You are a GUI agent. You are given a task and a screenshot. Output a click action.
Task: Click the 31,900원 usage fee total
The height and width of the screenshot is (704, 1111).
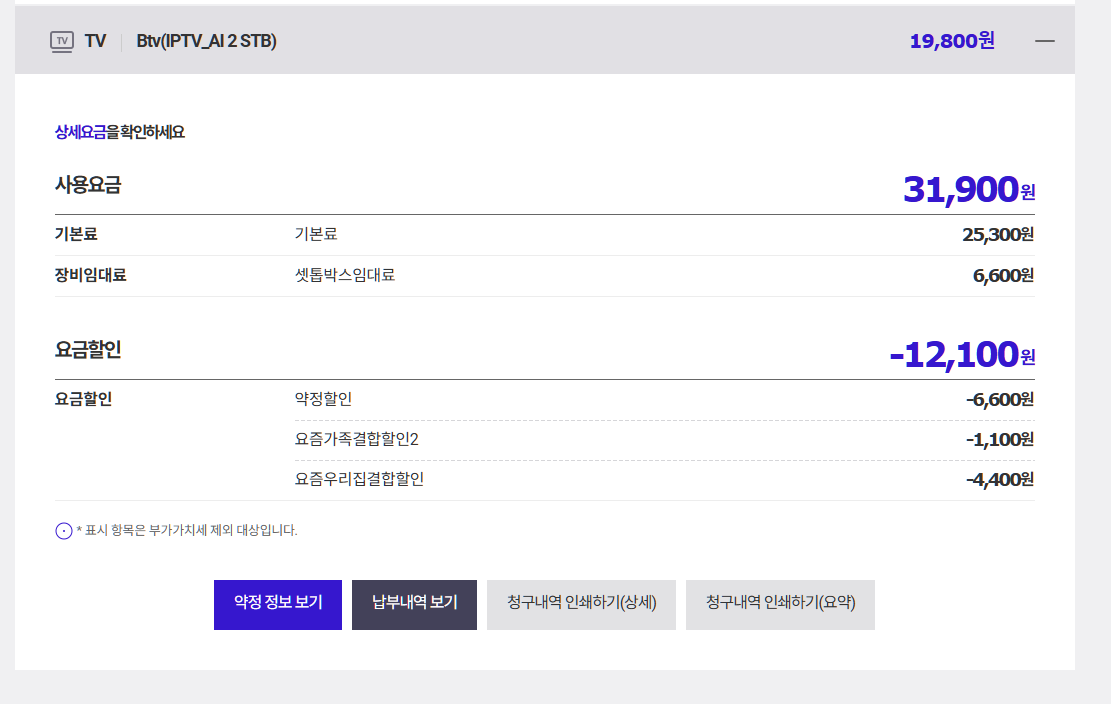click(x=968, y=189)
